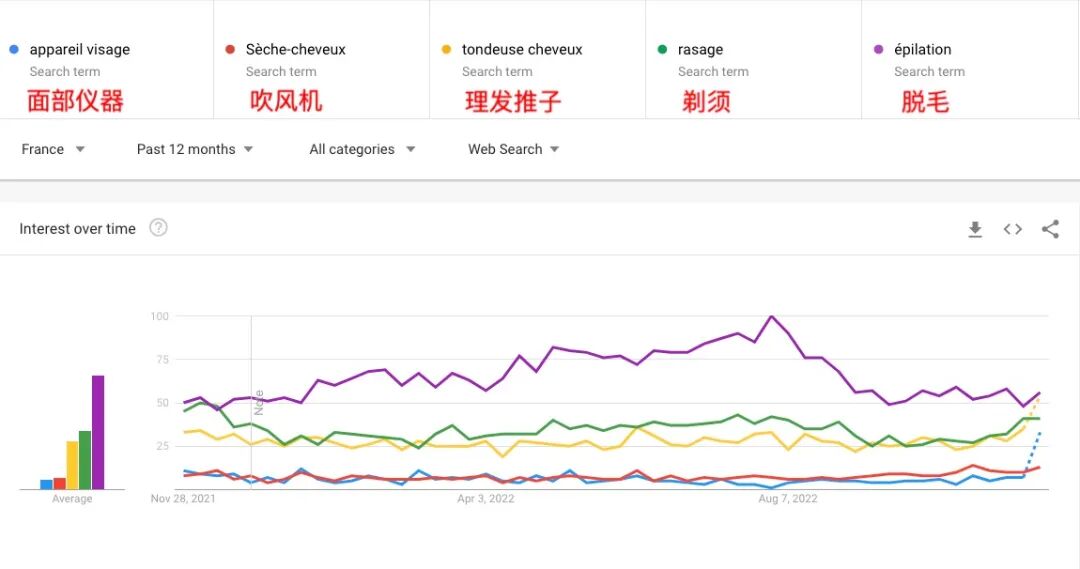Viewport: 1080px width, 569px height.
Task: Select the tondeuse cheveux search term
Action: point(522,49)
